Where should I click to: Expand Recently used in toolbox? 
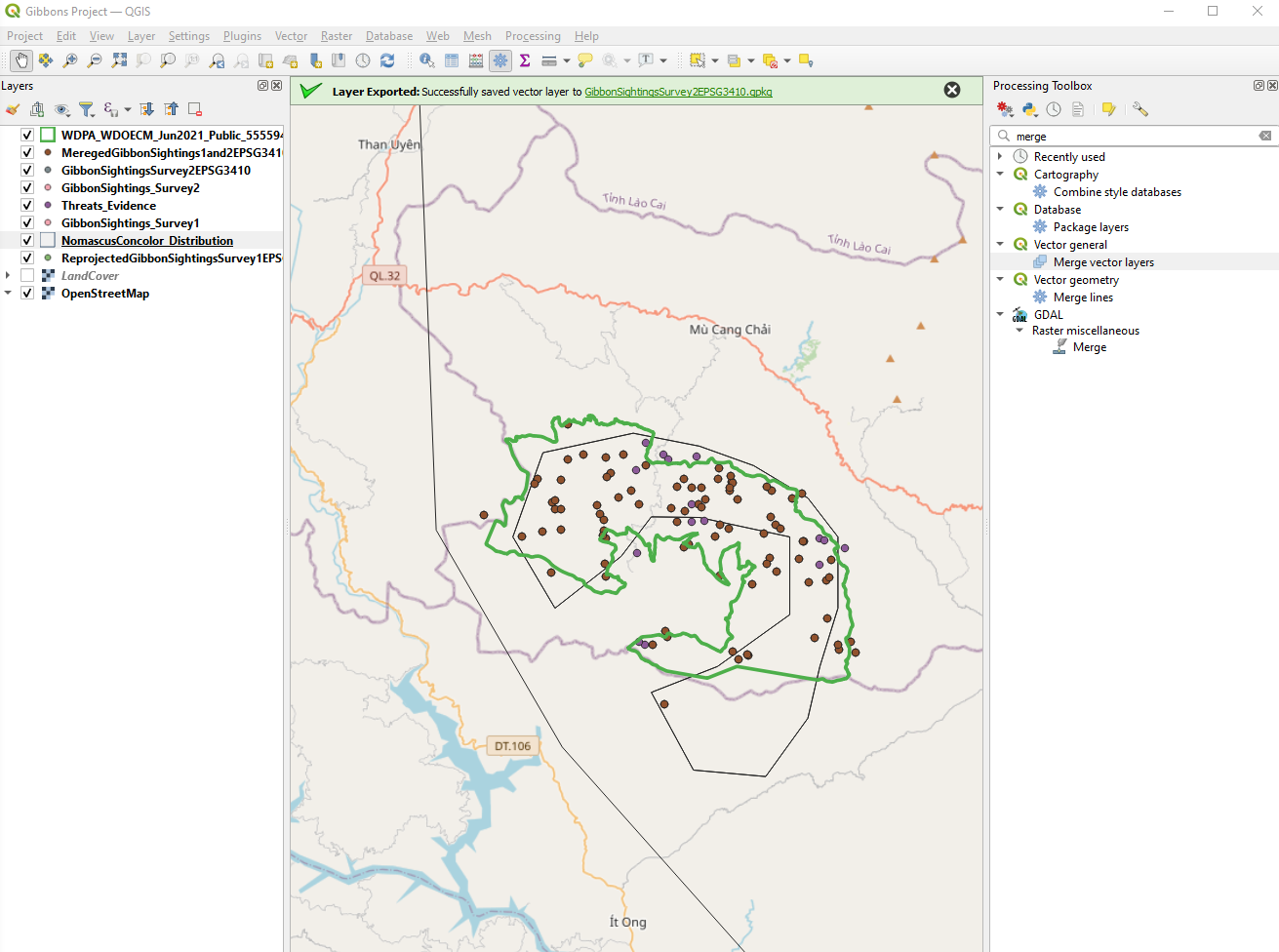click(1000, 156)
